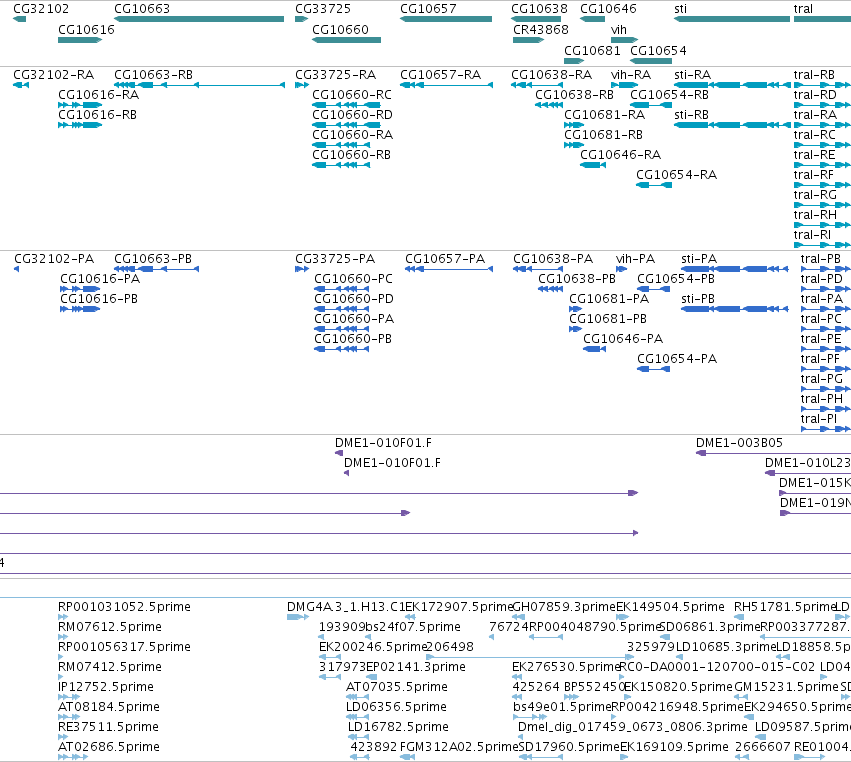Select the polypeptide CG10646-PA
Screen dimensions: 851x762
tap(594, 349)
